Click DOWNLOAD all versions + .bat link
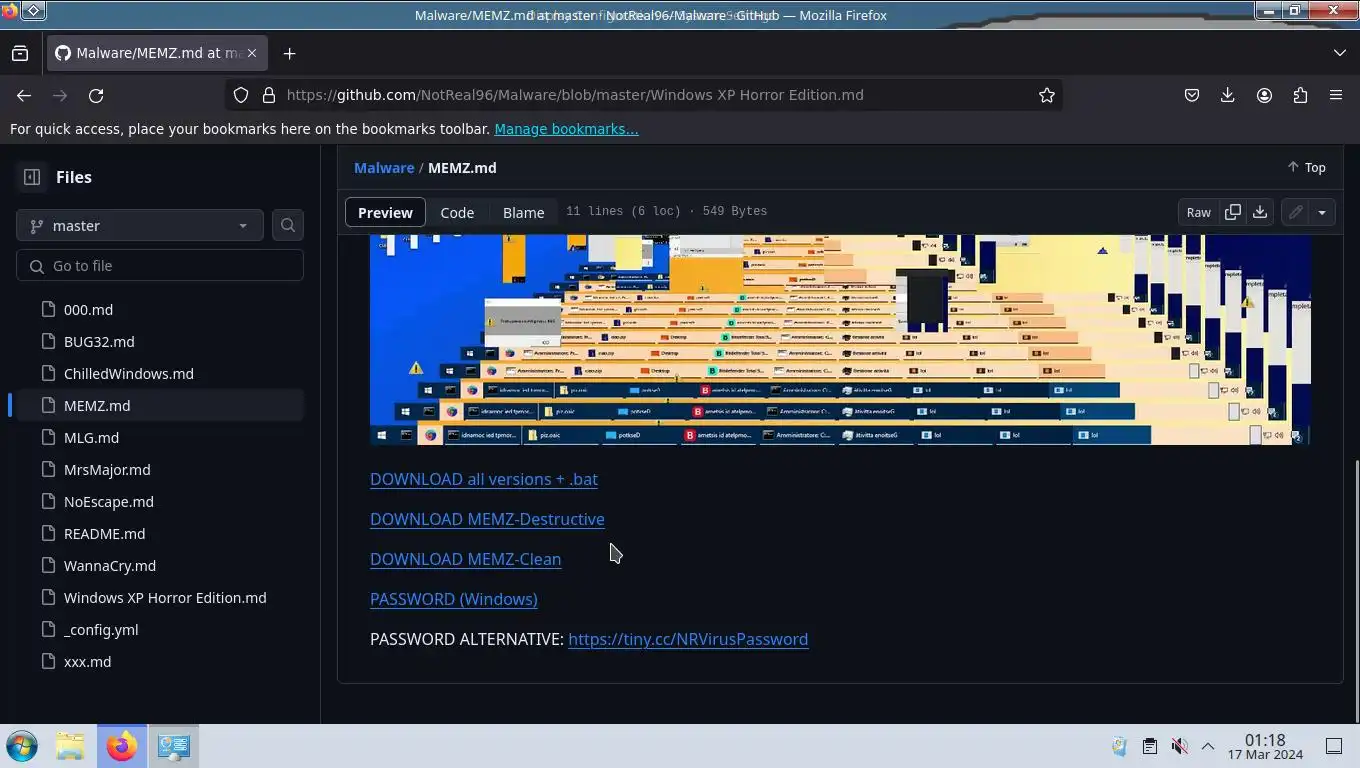Viewport: 1360px width, 768px height. (484, 479)
